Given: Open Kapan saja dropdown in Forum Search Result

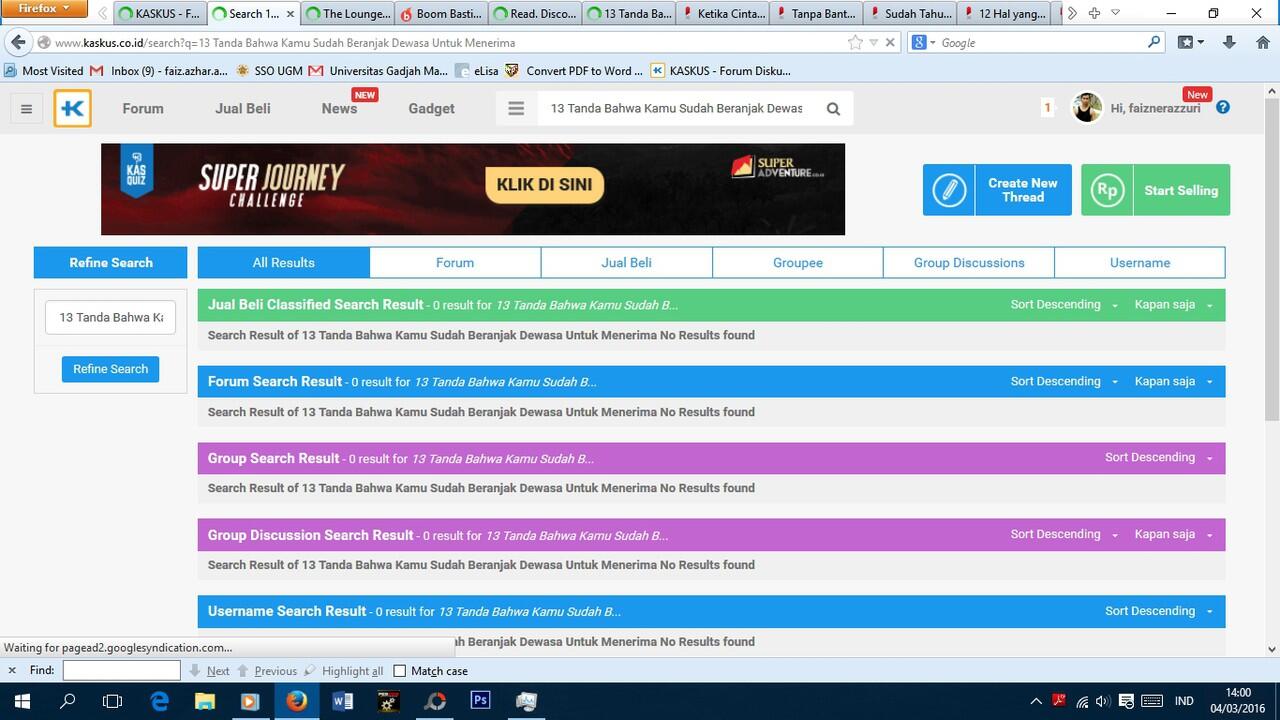Looking at the screenshot, I should pos(1174,381).
